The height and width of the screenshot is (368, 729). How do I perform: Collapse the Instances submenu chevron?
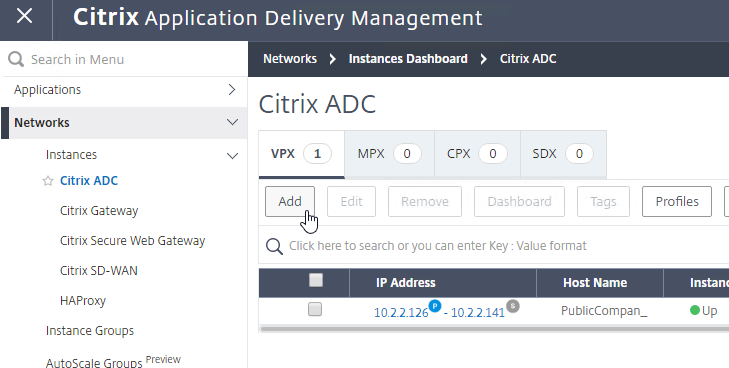pos(232,155)
